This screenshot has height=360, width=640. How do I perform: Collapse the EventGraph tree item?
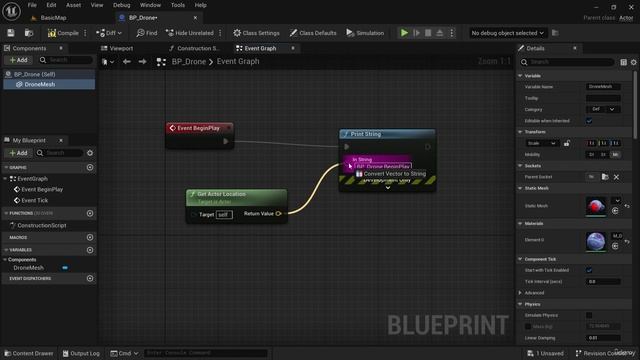[5, 179]
